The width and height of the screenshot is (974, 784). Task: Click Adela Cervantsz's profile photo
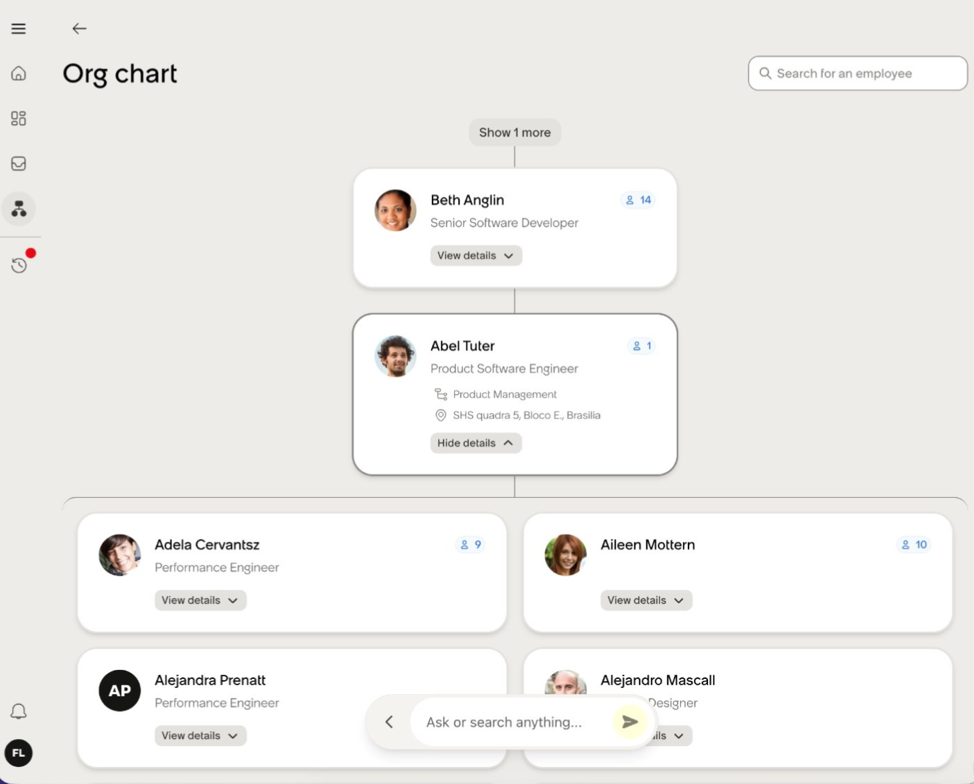click(x=120, y=555)
